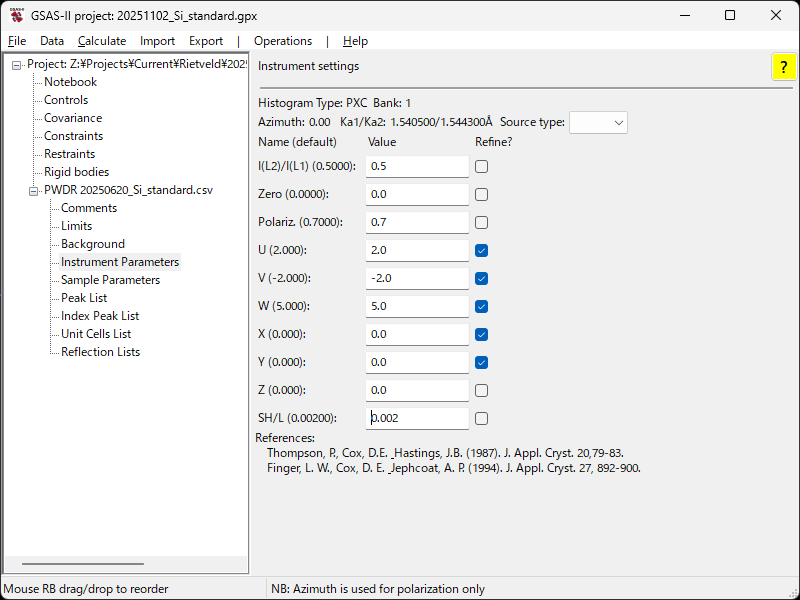
Task: Select Constraints in the project tree
Action: [x=73, y=136]
